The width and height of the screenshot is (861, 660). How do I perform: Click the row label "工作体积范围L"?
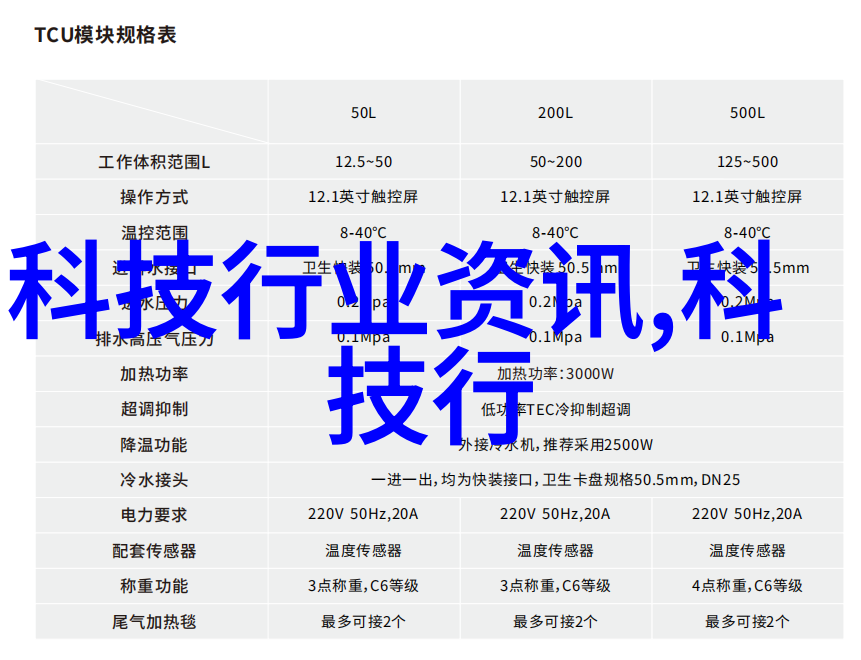(154, 162)
